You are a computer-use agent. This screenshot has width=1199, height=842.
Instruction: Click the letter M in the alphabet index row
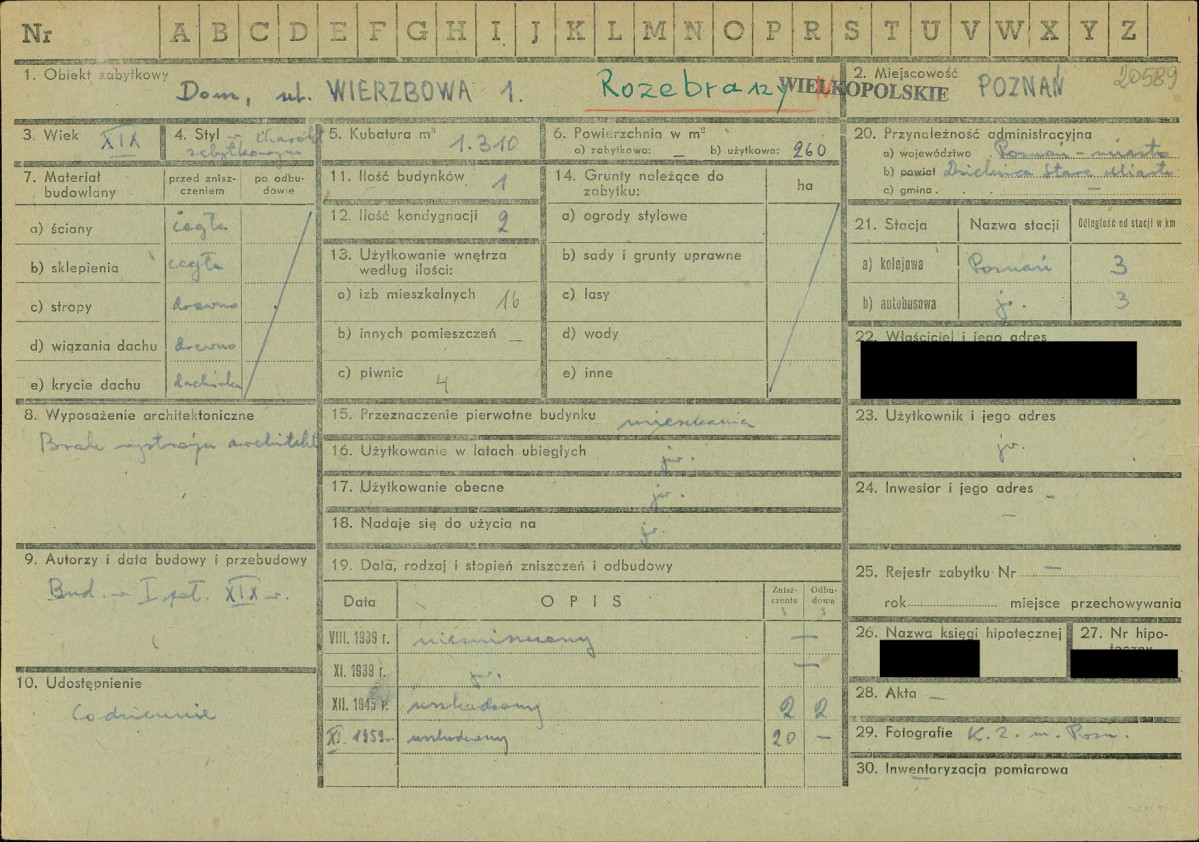tap(653, 31)
